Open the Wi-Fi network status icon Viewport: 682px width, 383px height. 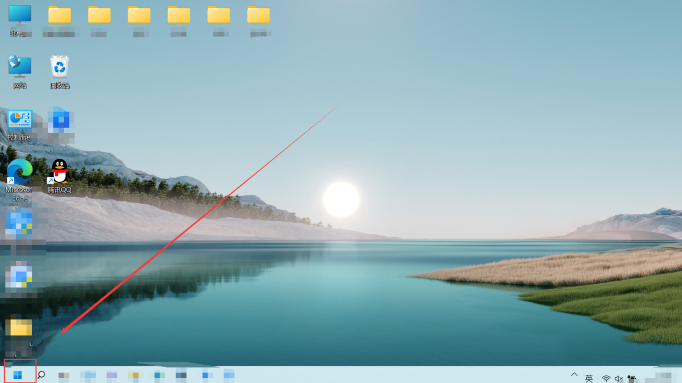tap(605, 378)
